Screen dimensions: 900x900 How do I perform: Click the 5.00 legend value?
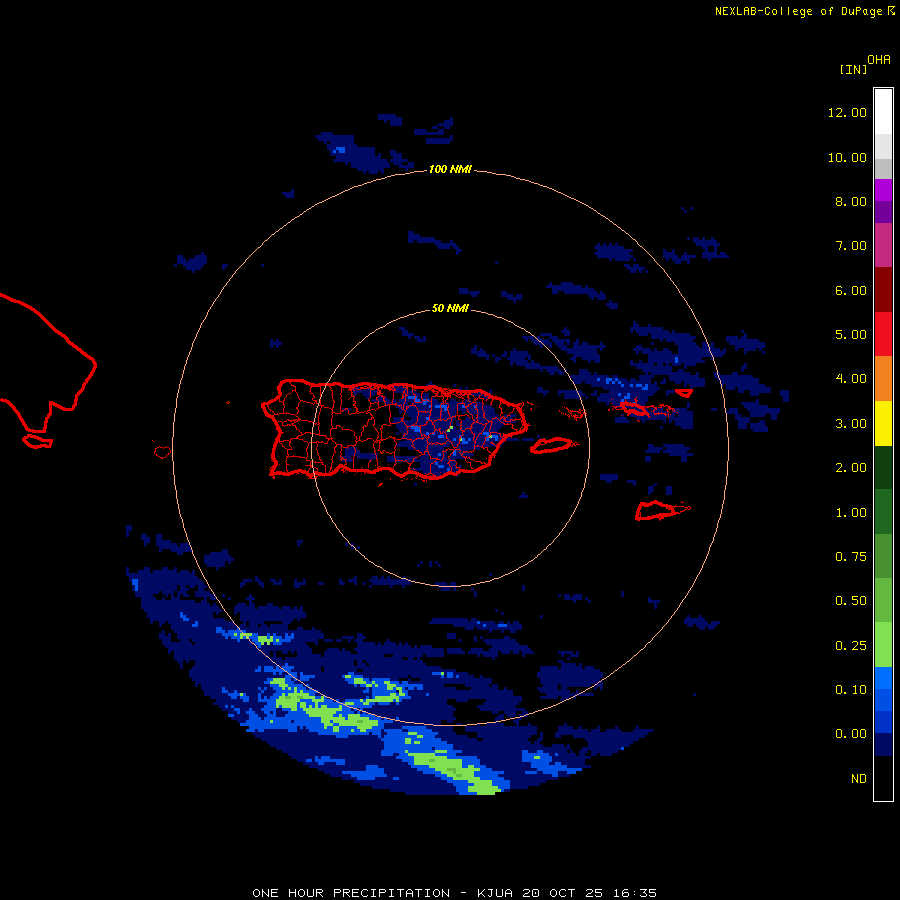(851, 335)
